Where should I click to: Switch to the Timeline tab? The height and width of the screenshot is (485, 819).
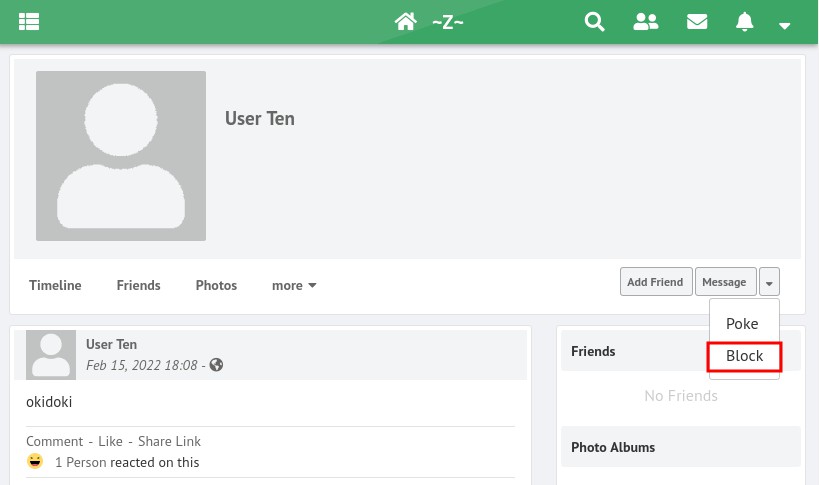[55, 285]
